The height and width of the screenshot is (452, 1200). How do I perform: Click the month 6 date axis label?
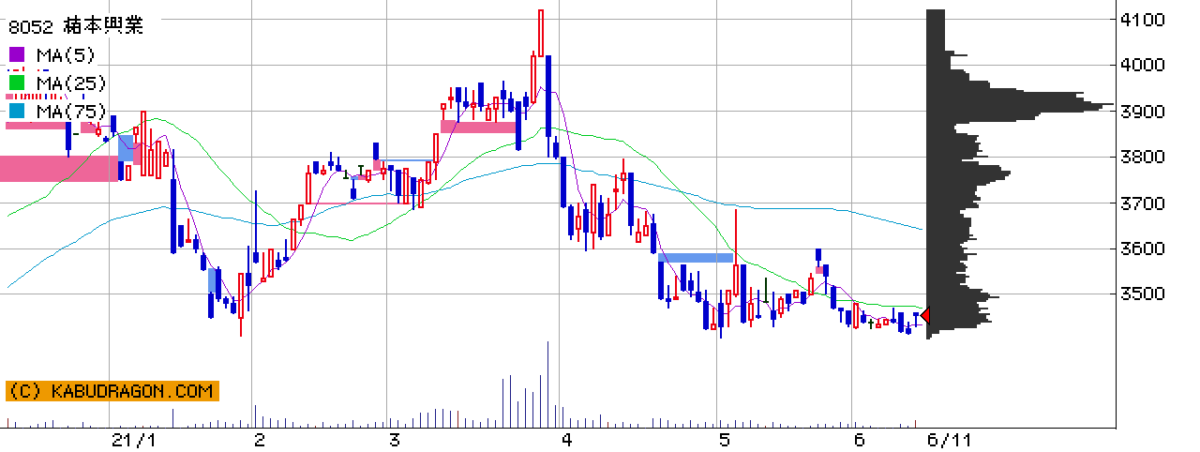(x=857, y=440)
